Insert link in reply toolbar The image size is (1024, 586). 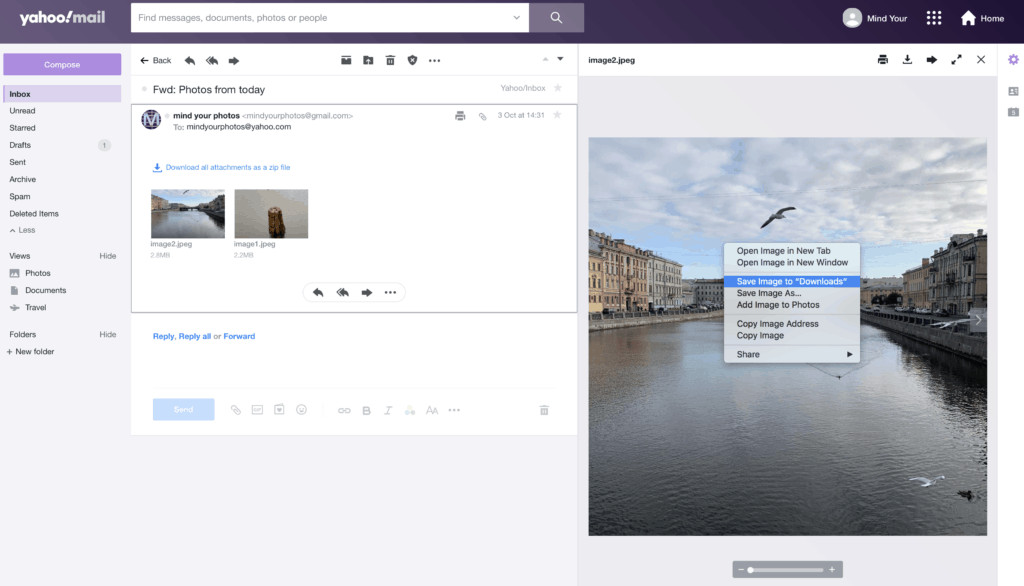[x=344, y=410]
